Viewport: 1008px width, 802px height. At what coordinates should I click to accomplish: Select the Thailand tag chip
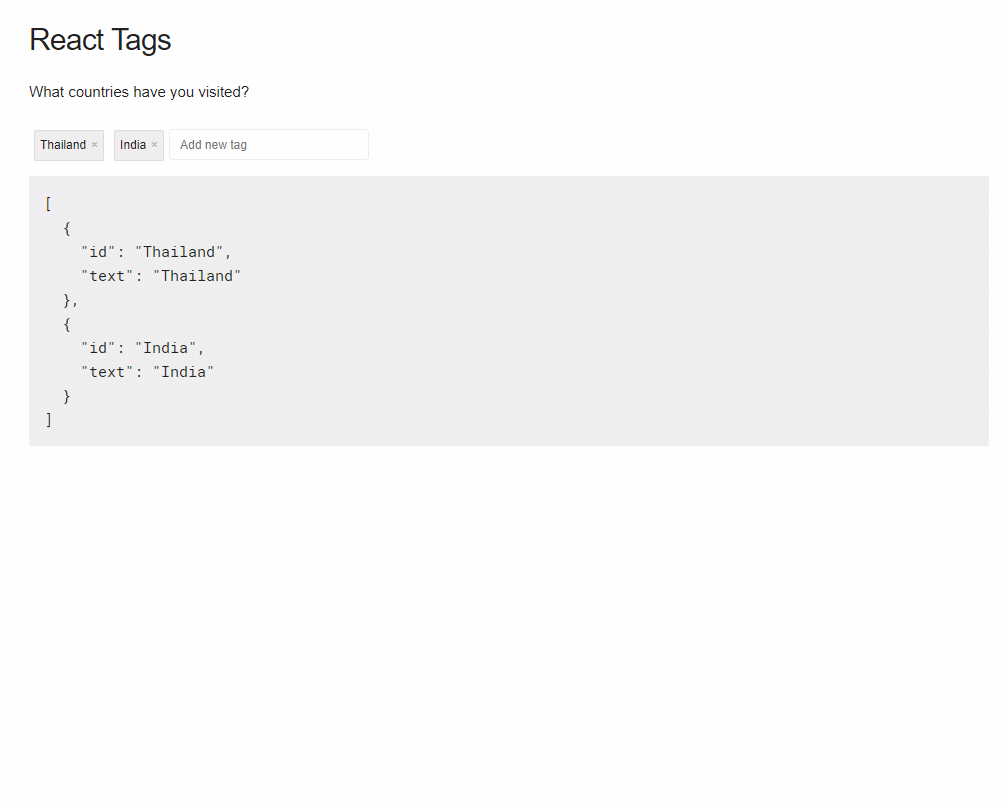(x=62, y=144)
